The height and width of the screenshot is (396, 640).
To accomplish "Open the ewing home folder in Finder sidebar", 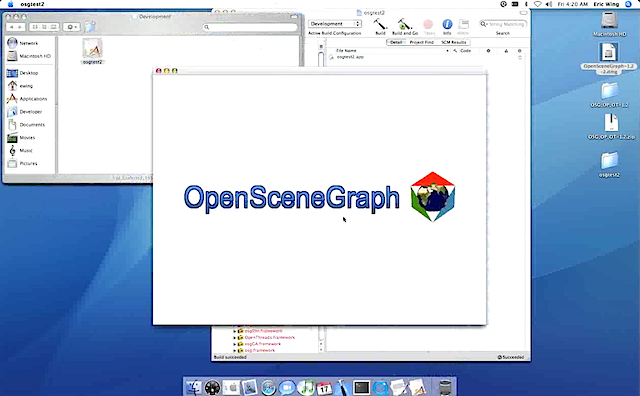I will tap(20, 86).
